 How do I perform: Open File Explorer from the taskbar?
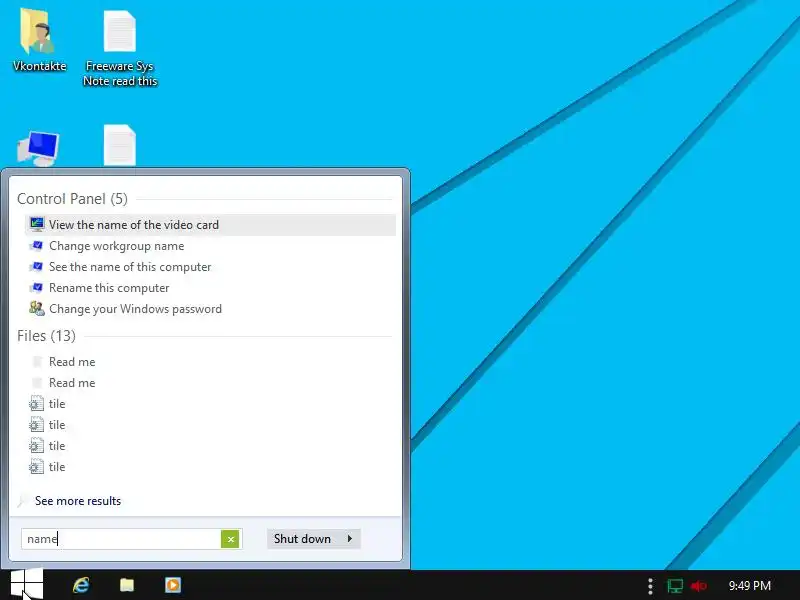pos(127,585)
